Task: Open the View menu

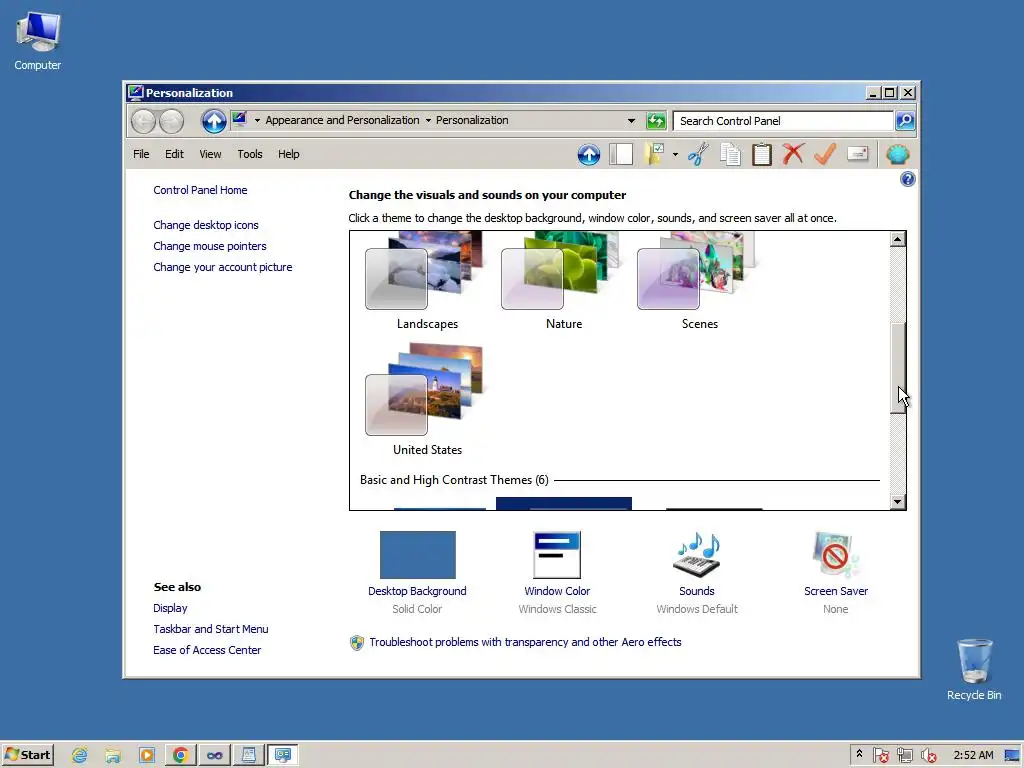Action: click(x=210, y=154)
